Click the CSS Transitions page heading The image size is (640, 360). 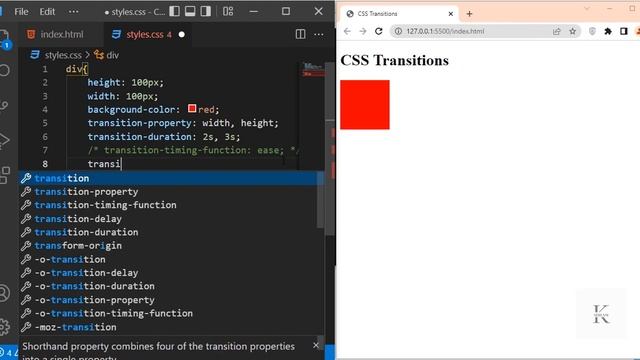[394, 60]
